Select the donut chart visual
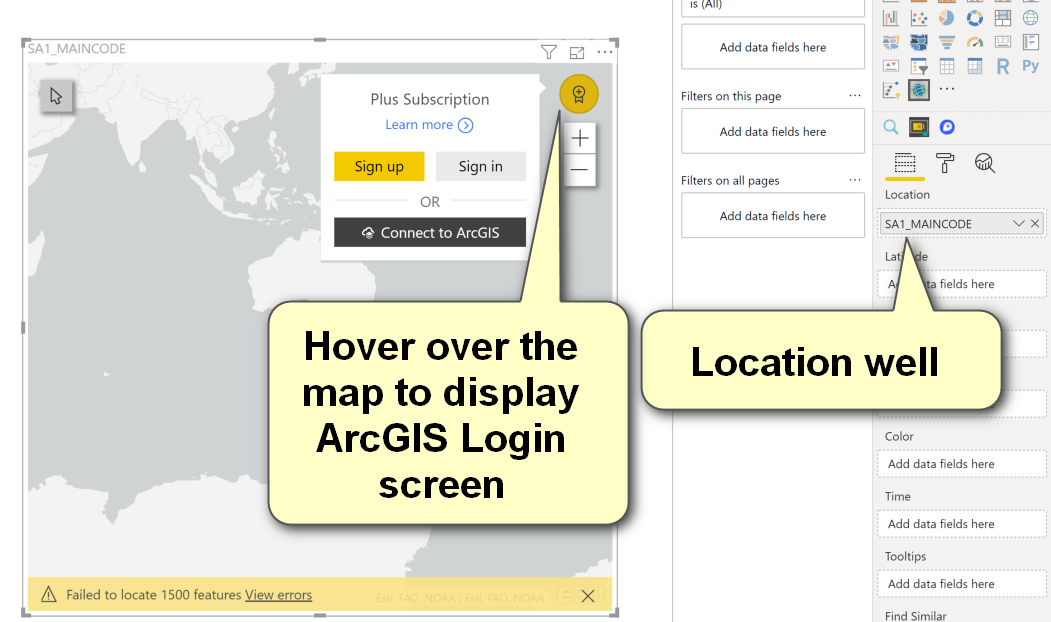The image size is (1051, 622). (x=975, y=18)
